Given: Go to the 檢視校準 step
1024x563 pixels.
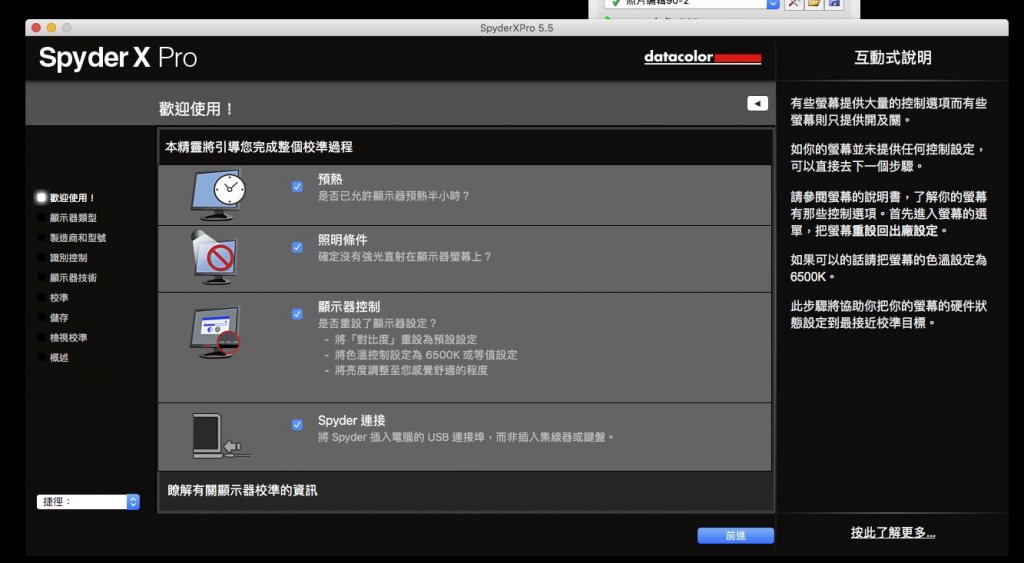Looking at the screenshot, I should pyautogui.click(x=69, y=338).
